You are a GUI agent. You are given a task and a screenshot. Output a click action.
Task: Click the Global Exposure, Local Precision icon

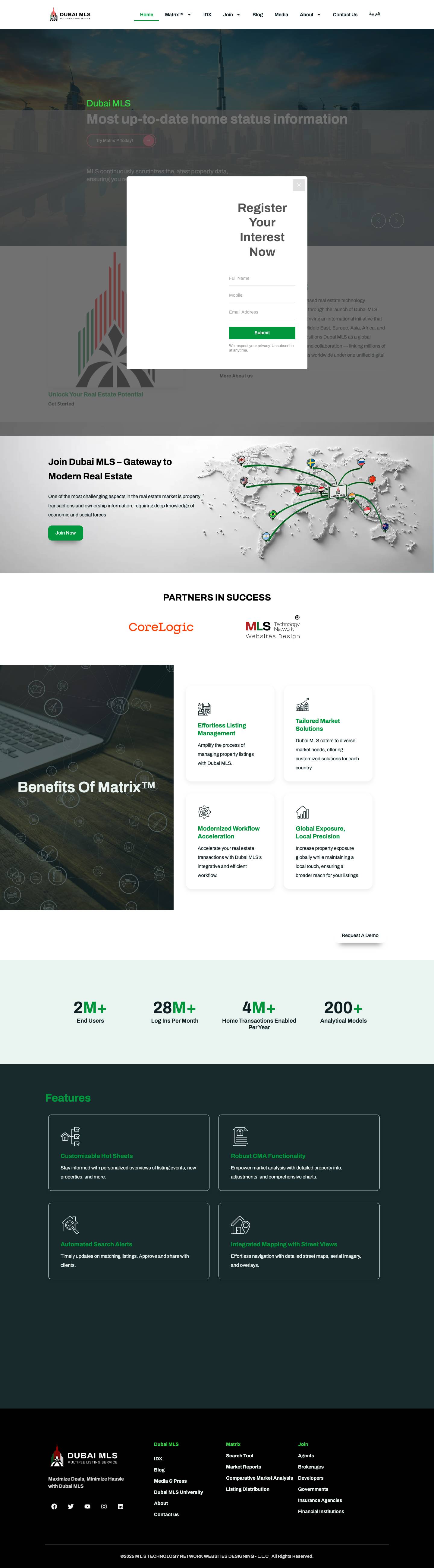tap(303, 811)
